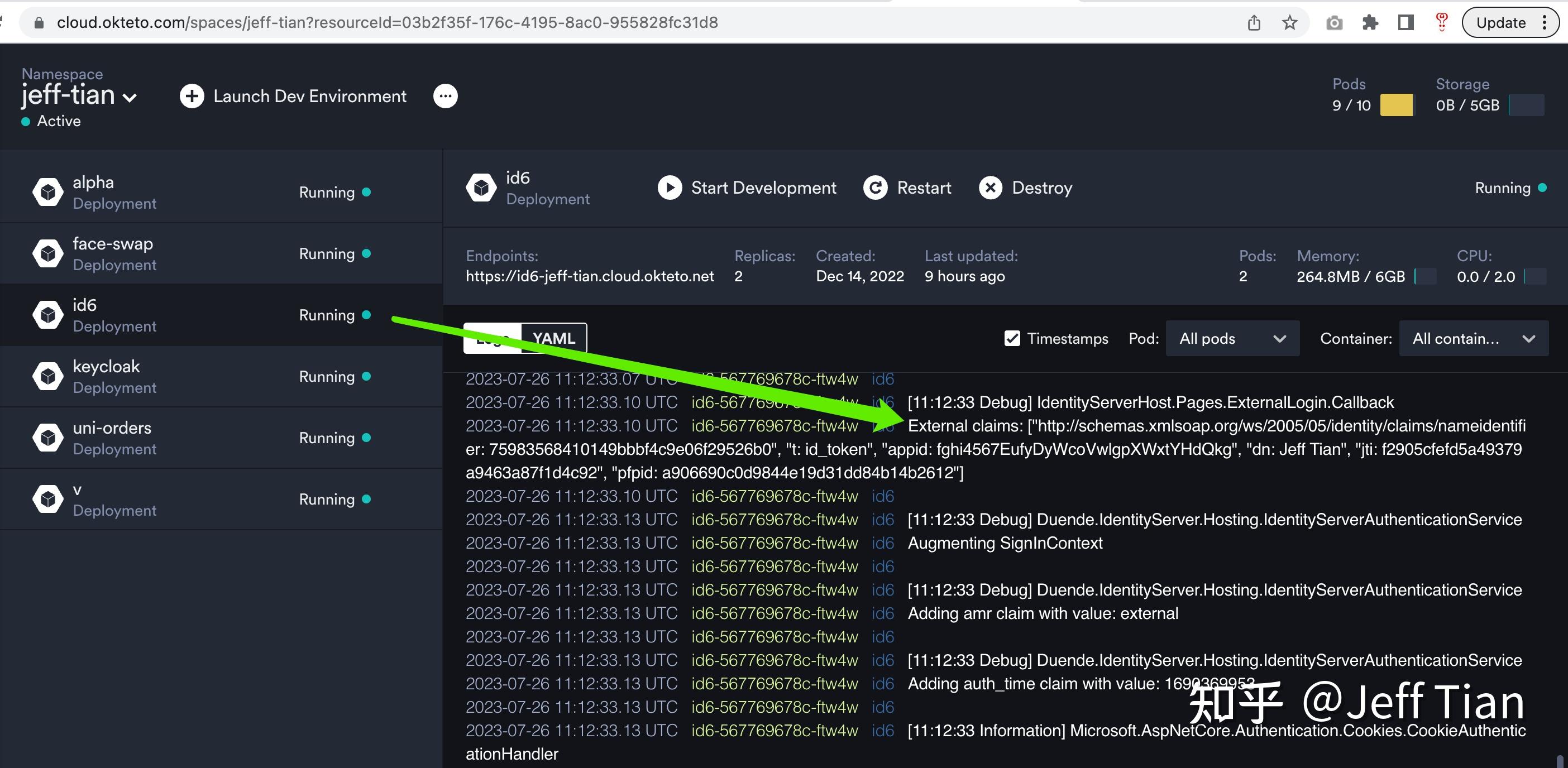Screen dimensions: 1568x768
Task: Select the alpha deployment cube icon
Action: [47, 191]
